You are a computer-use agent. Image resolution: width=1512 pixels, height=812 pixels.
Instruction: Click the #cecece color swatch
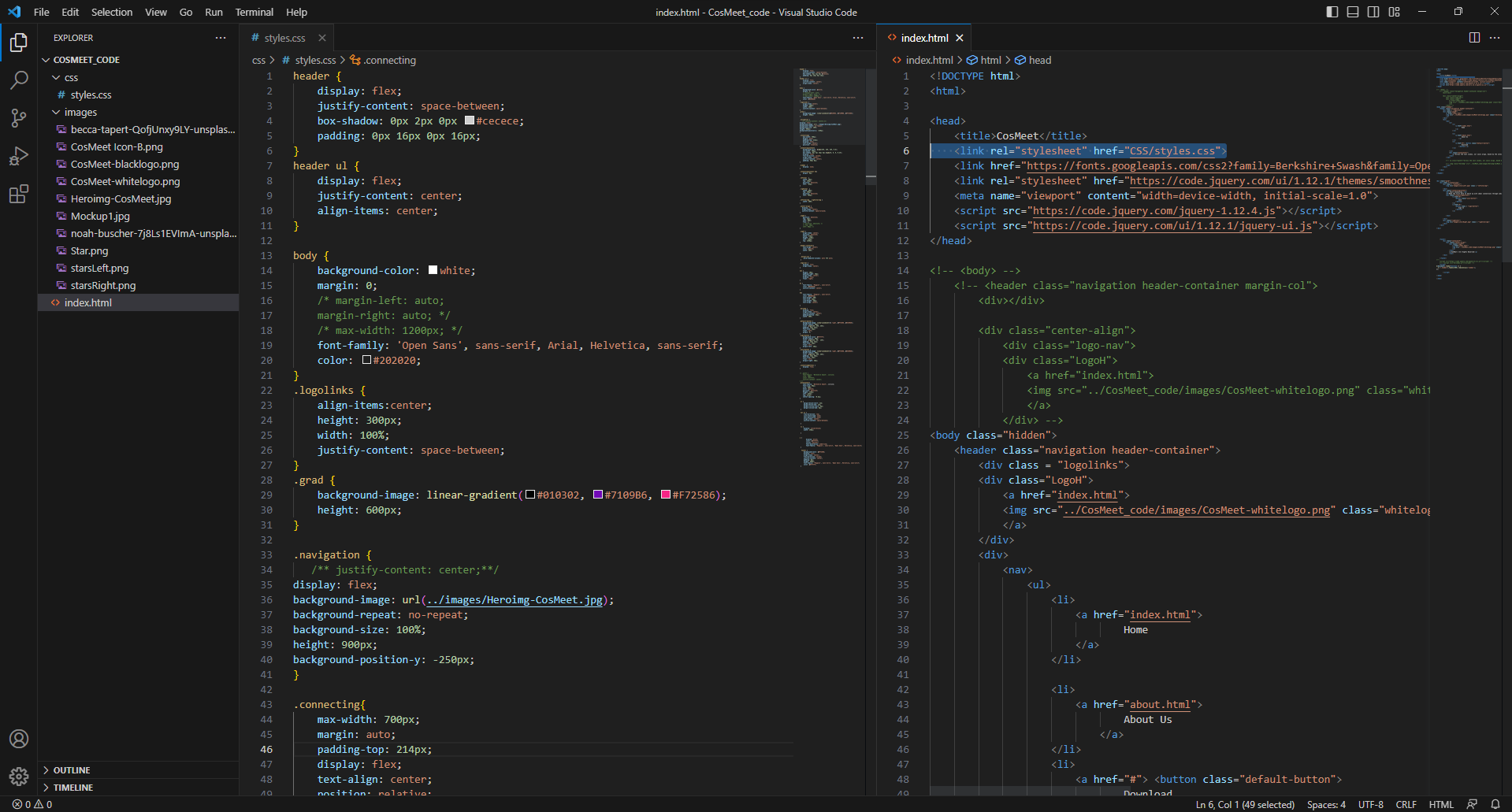coord(470,121)
